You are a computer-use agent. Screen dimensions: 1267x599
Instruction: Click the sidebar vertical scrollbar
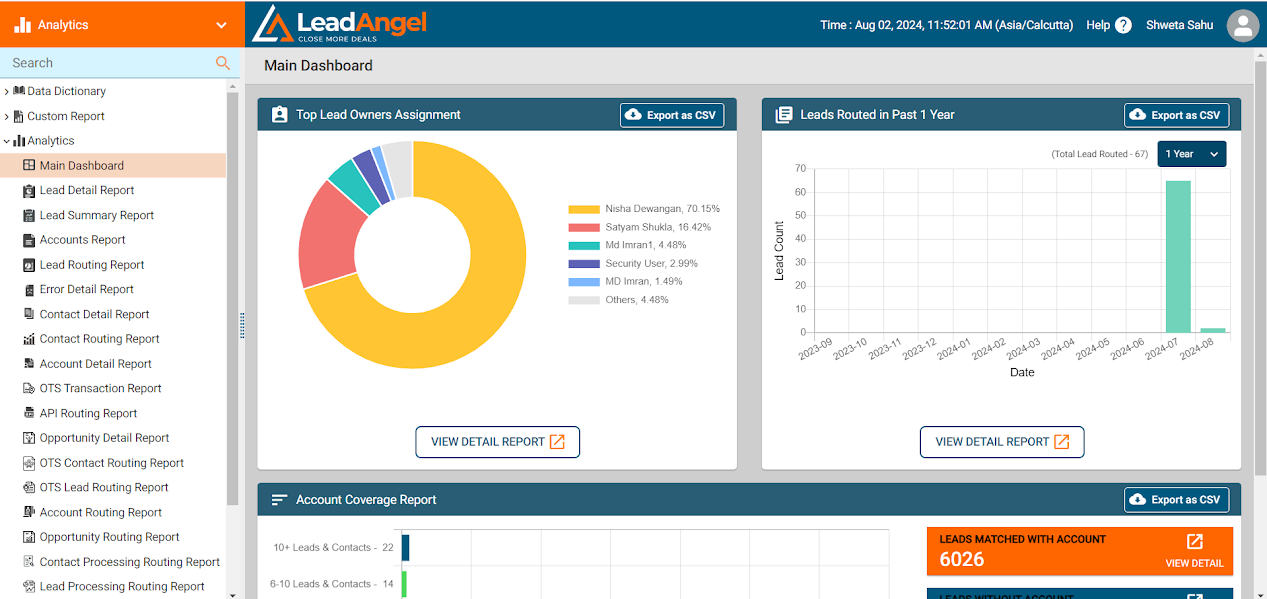click(233, 300)
